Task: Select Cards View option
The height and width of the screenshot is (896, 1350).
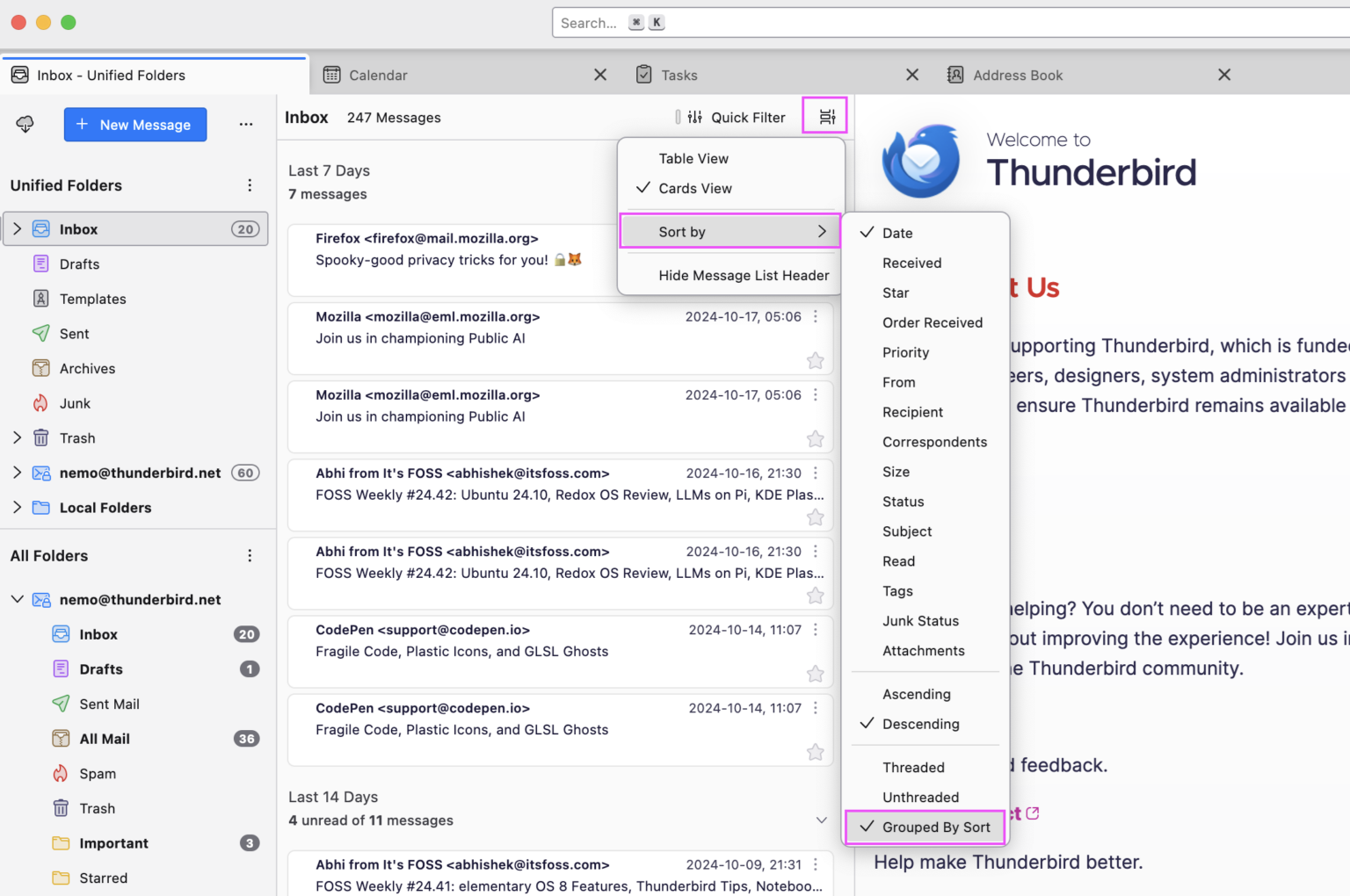Action: click(731, 189)
